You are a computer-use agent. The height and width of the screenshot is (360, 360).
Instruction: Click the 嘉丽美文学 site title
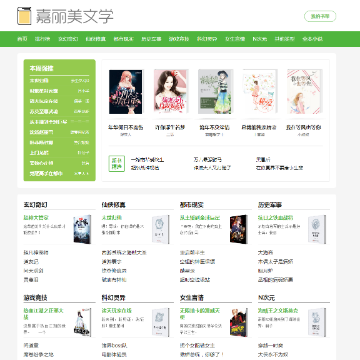tap(74, 16)
